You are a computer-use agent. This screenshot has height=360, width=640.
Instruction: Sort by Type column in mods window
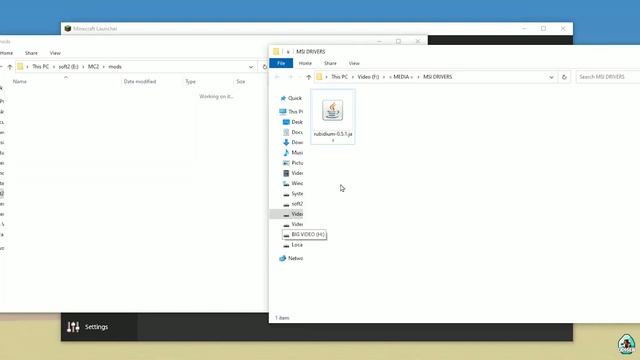tap(190, 82)
